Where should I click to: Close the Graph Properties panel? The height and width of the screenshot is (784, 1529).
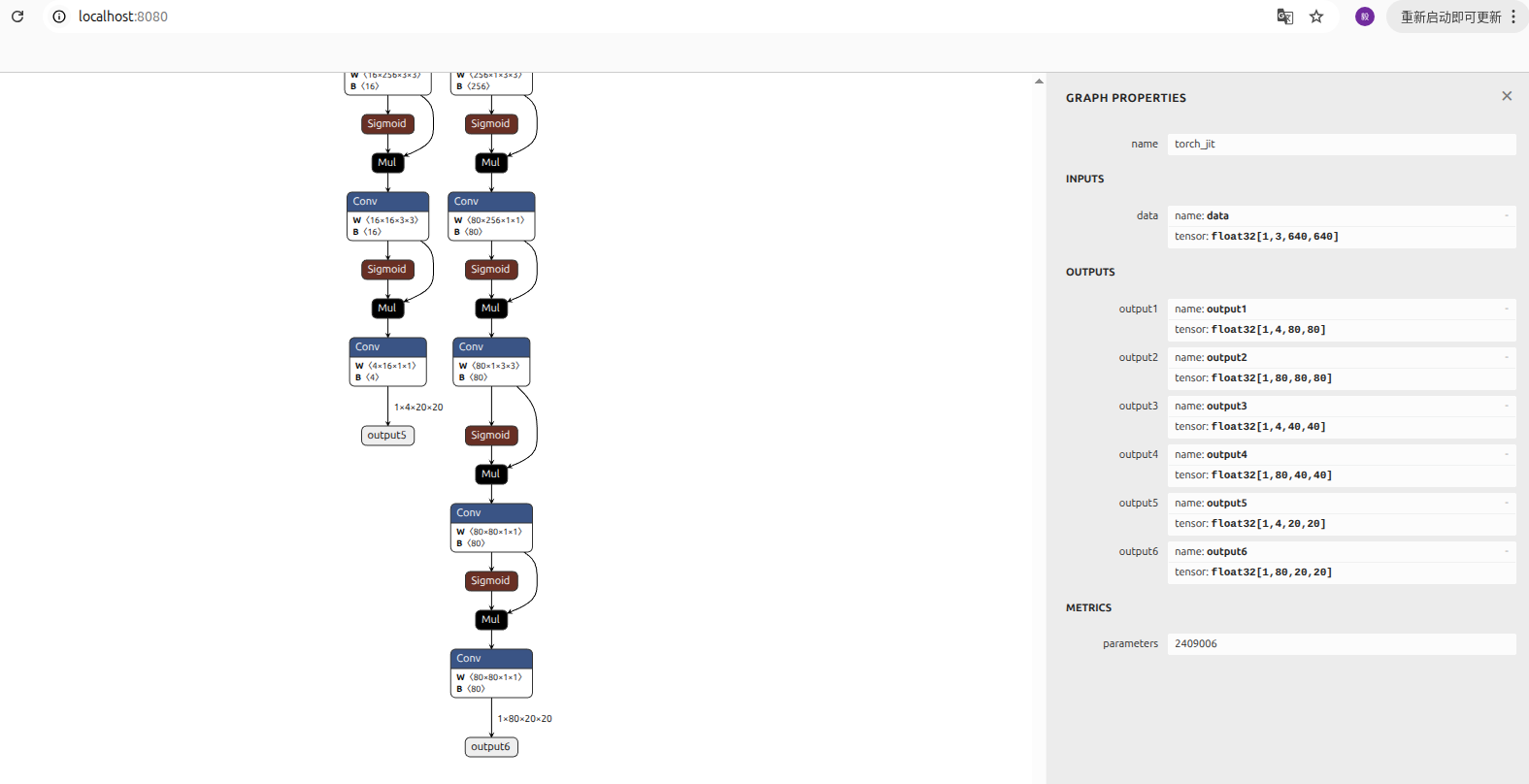[x=1507, y=96]
